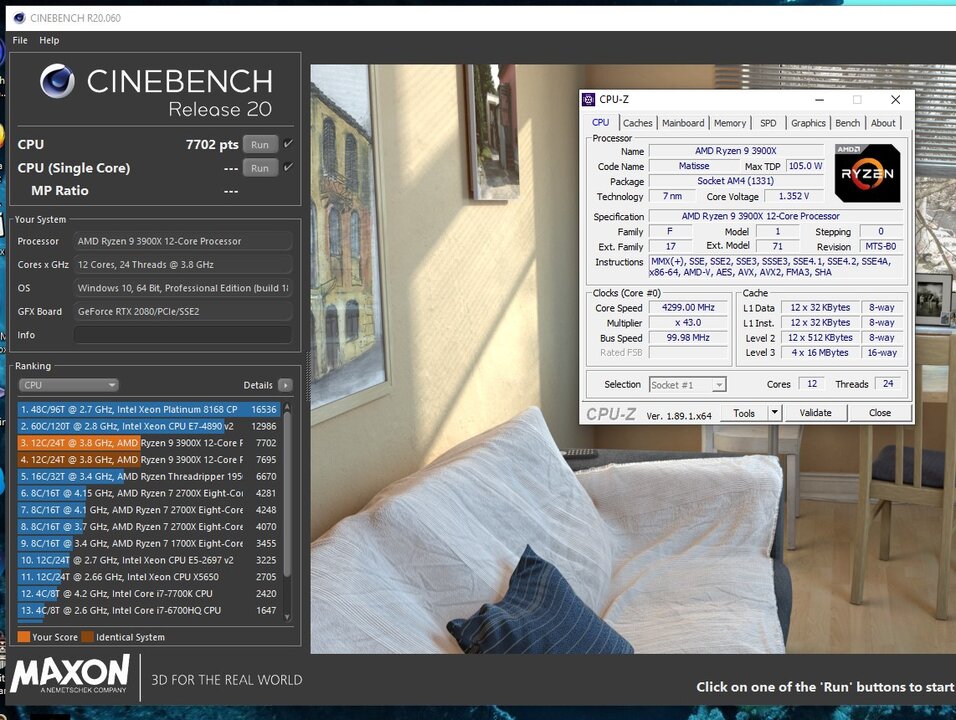The width and height of the screenshot is (956, 720).
Task: Click the Code Name value Matisse
Action: click(694, 166)
